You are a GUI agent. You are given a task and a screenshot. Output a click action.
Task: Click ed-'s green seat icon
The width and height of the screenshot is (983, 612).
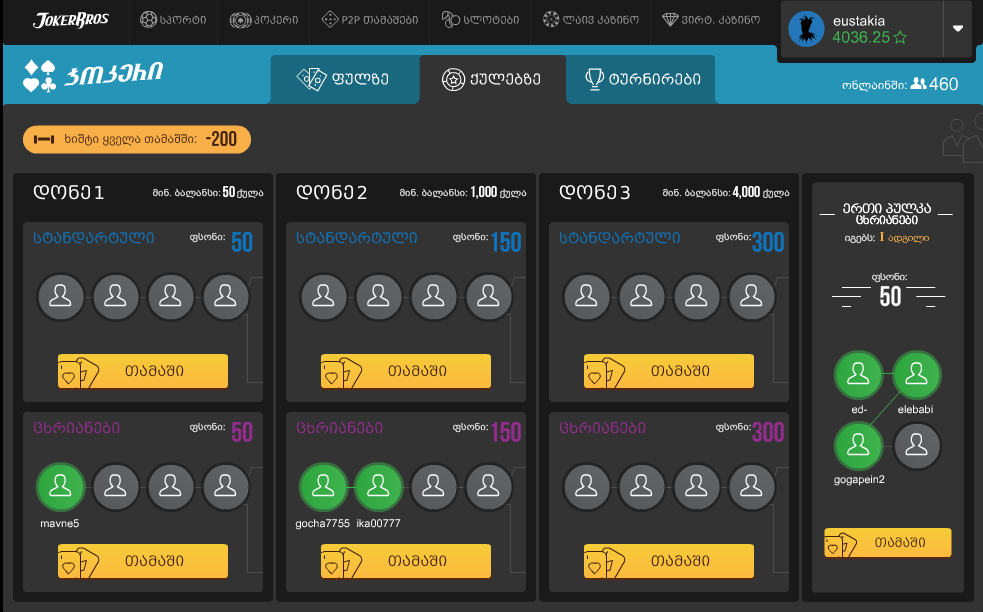pos(858,375)
